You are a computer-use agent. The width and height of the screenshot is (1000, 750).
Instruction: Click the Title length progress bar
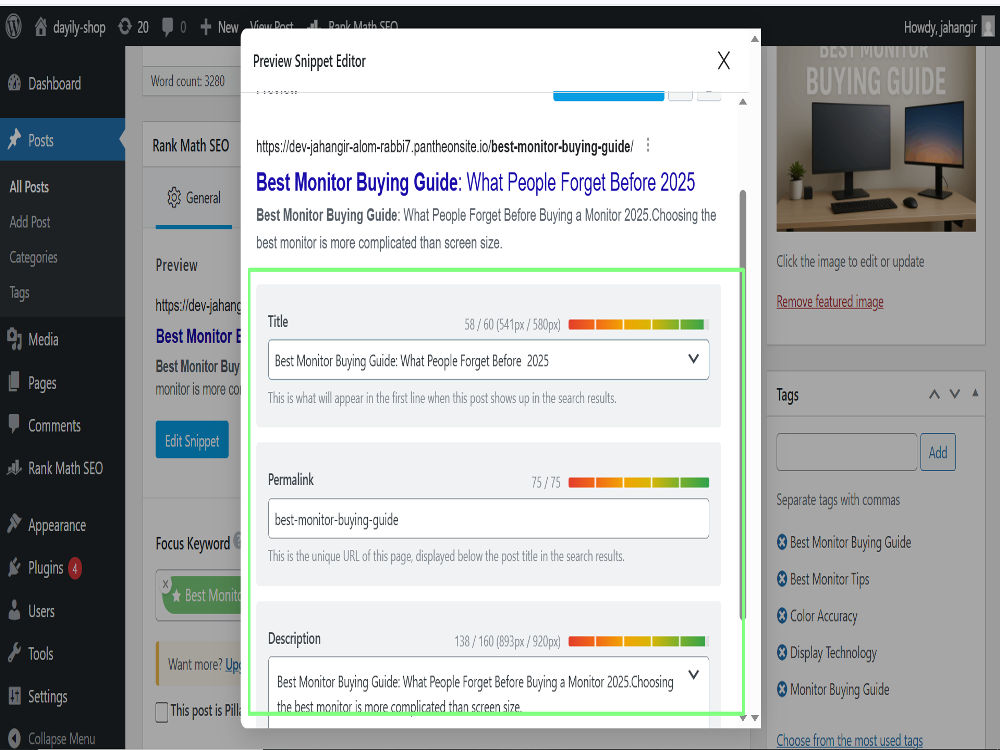click(x=638, y=325)
